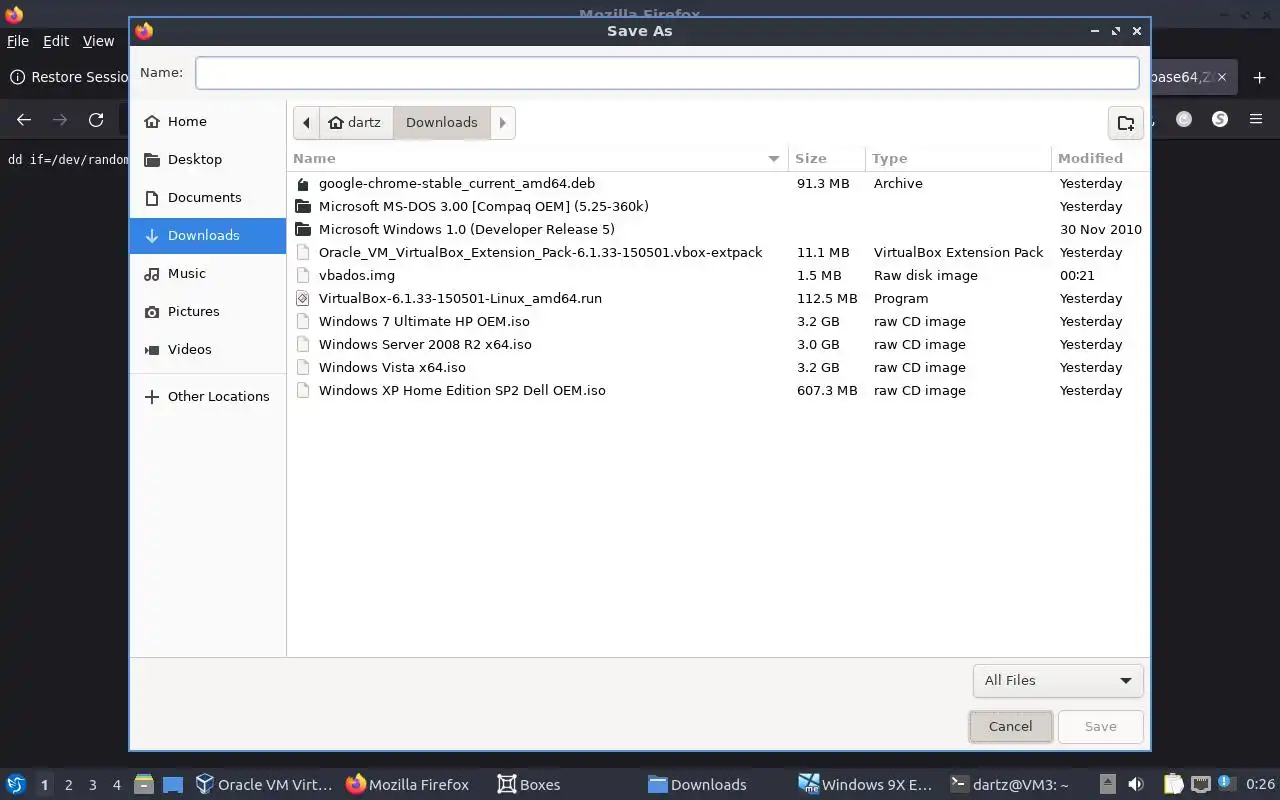Screen dimensions: 1280x800
Task: Click the Name input field
Action: coord(667,72)
